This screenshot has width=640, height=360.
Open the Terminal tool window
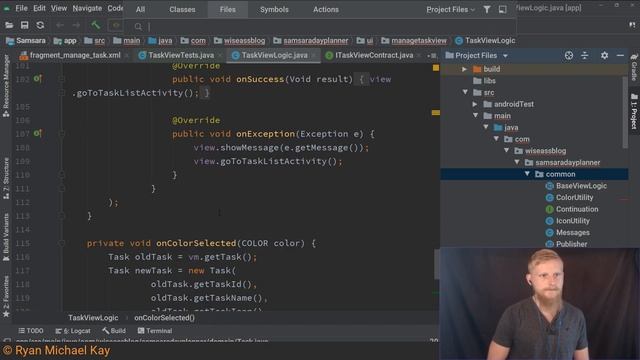tap(155, 331)
